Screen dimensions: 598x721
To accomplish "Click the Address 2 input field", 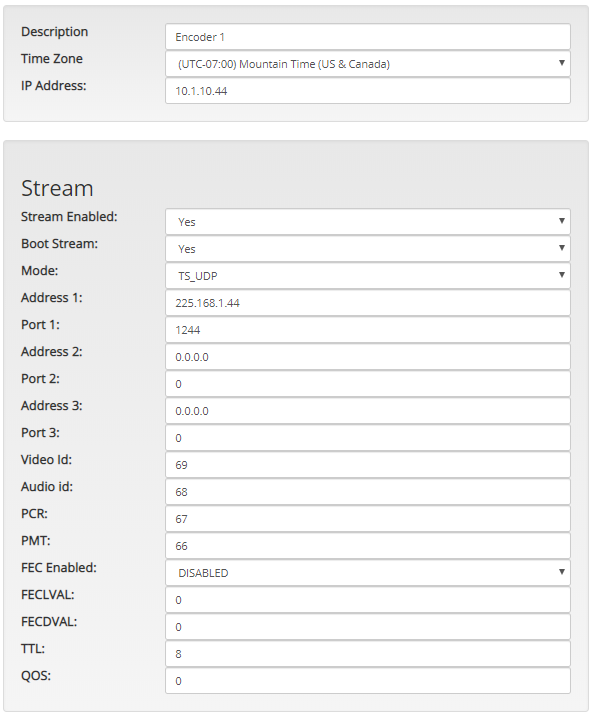I will [x=368, y=357].
